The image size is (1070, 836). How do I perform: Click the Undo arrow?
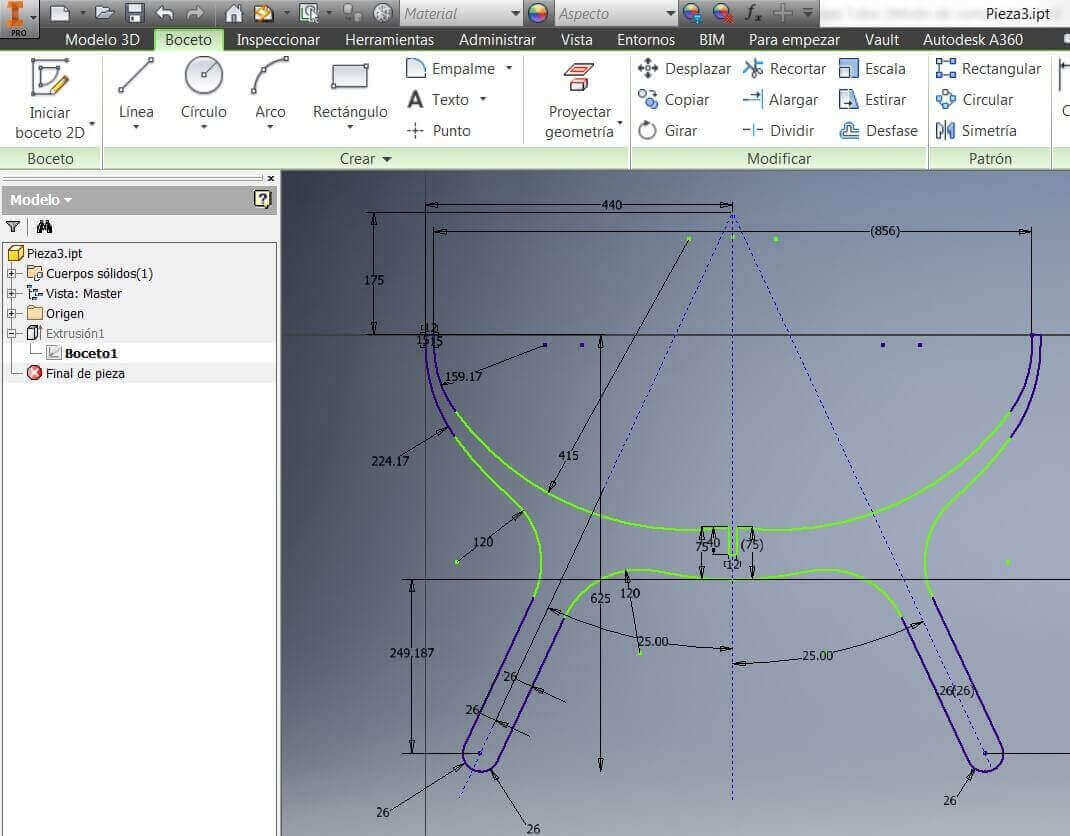(164, 13)
